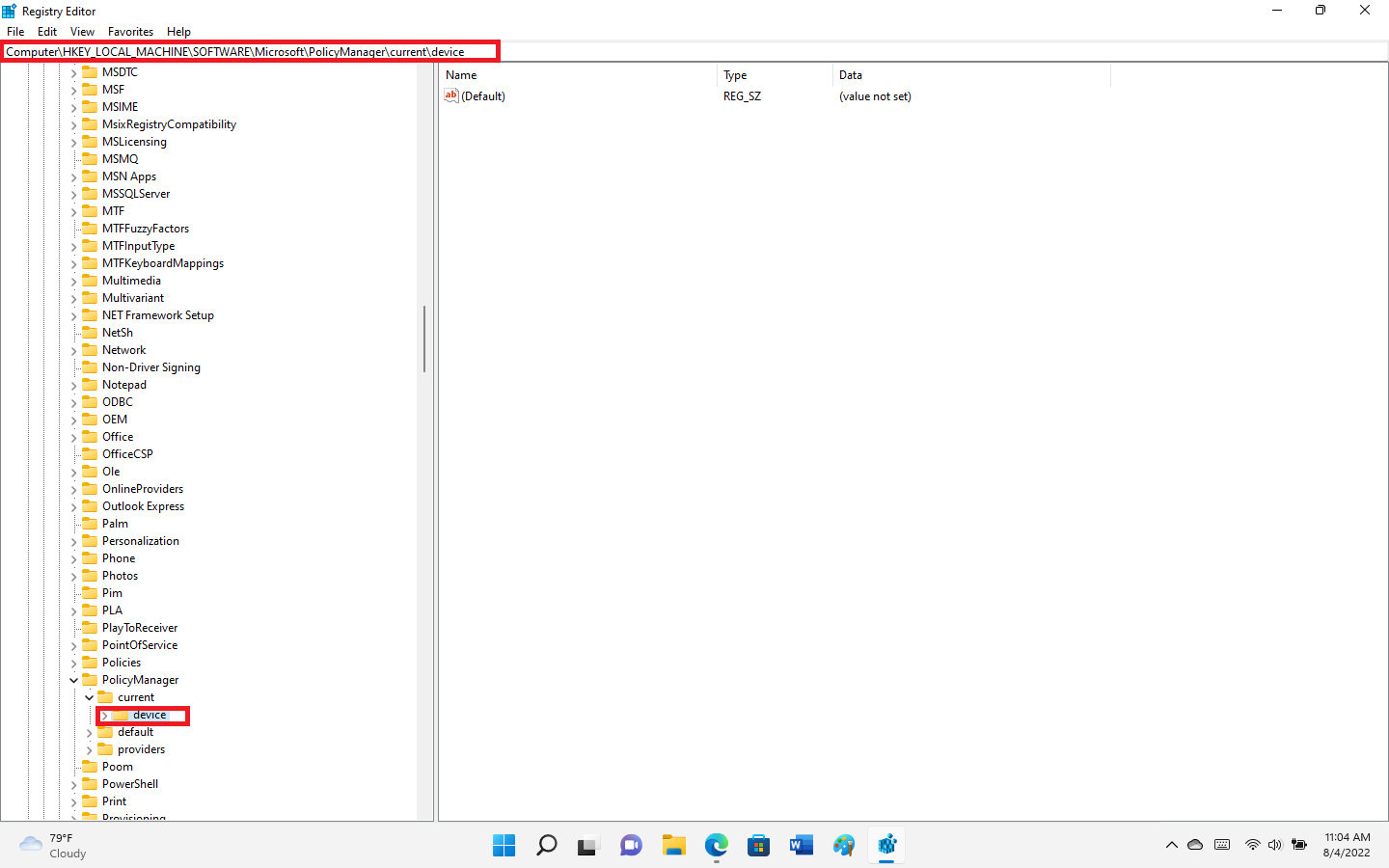Expand the PowerShell key

point(73,784)
